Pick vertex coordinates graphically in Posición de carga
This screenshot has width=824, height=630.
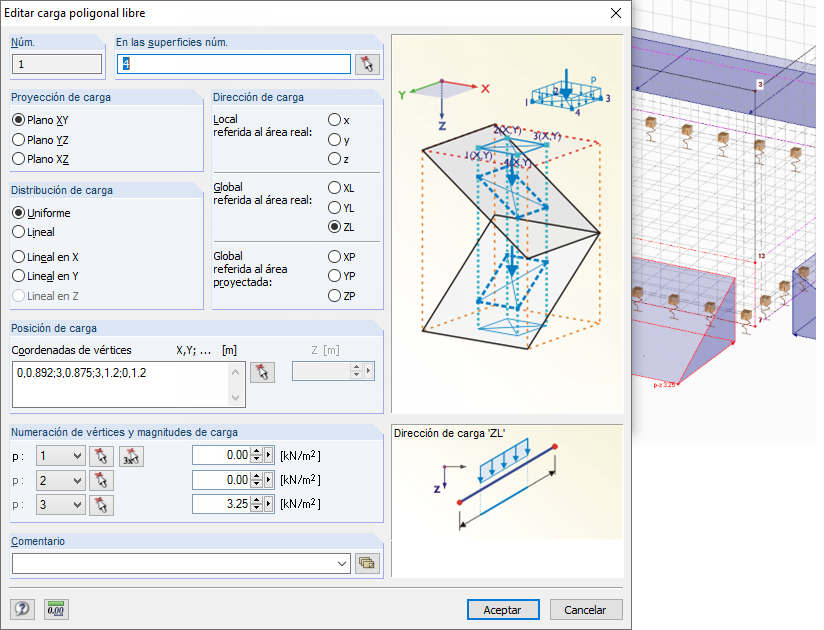[262, 373]
